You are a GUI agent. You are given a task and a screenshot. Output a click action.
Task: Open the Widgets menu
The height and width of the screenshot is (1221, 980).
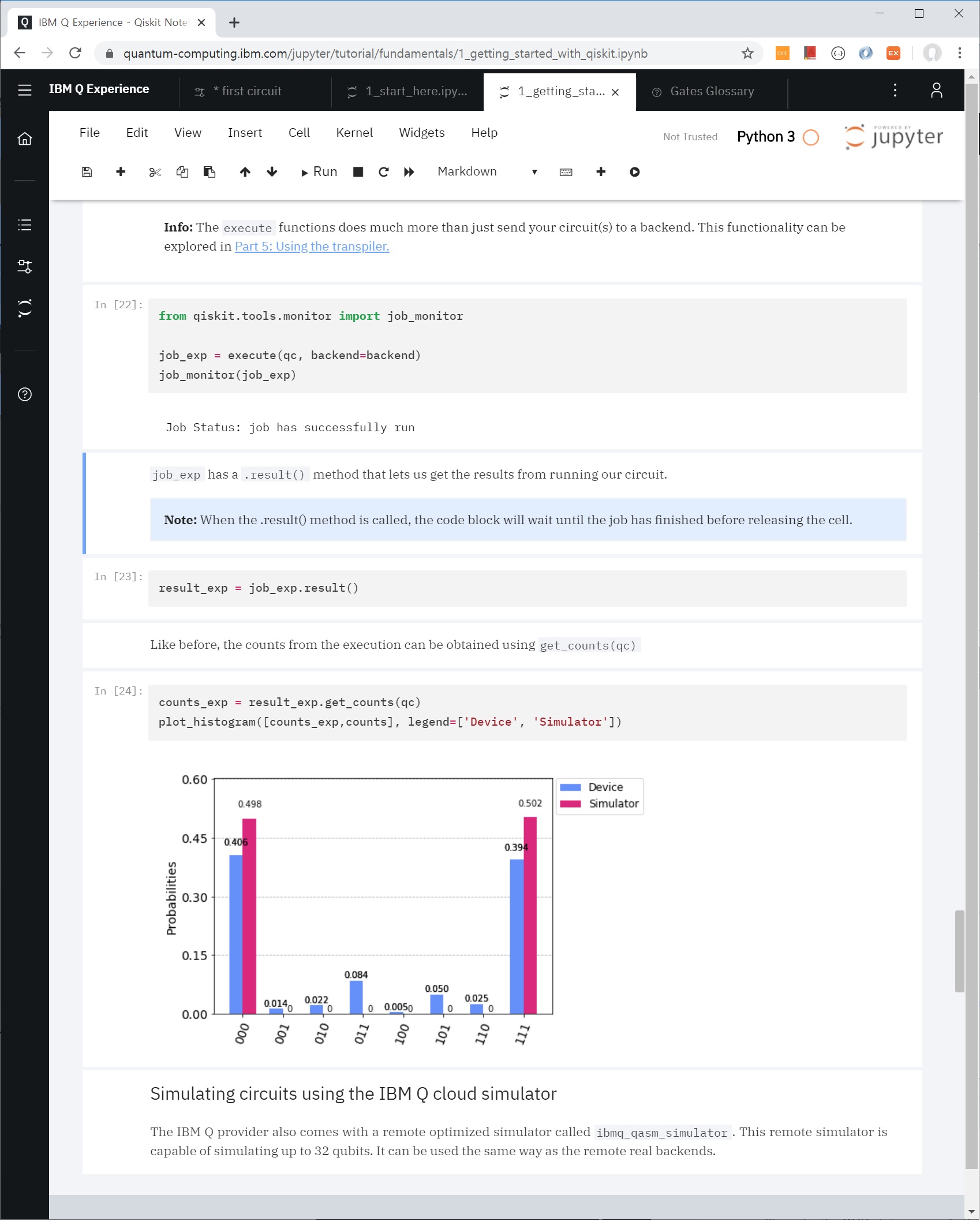[x=422, y=133]
